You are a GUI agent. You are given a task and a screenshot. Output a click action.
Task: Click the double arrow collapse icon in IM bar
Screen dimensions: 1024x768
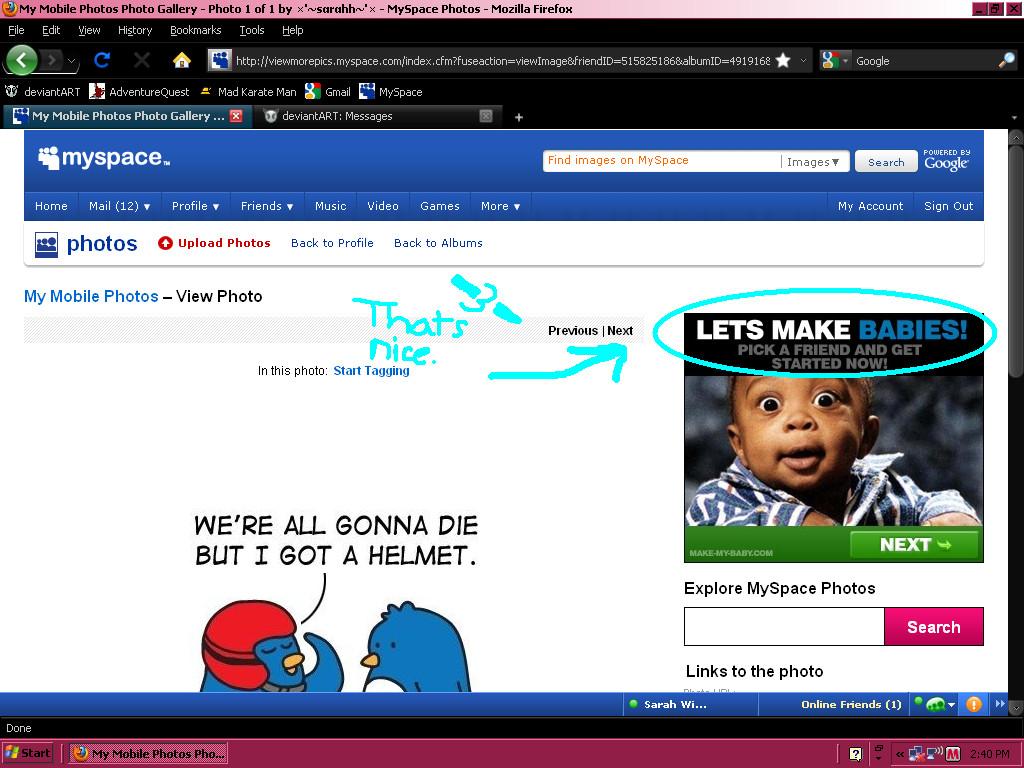tap(999, 704)
